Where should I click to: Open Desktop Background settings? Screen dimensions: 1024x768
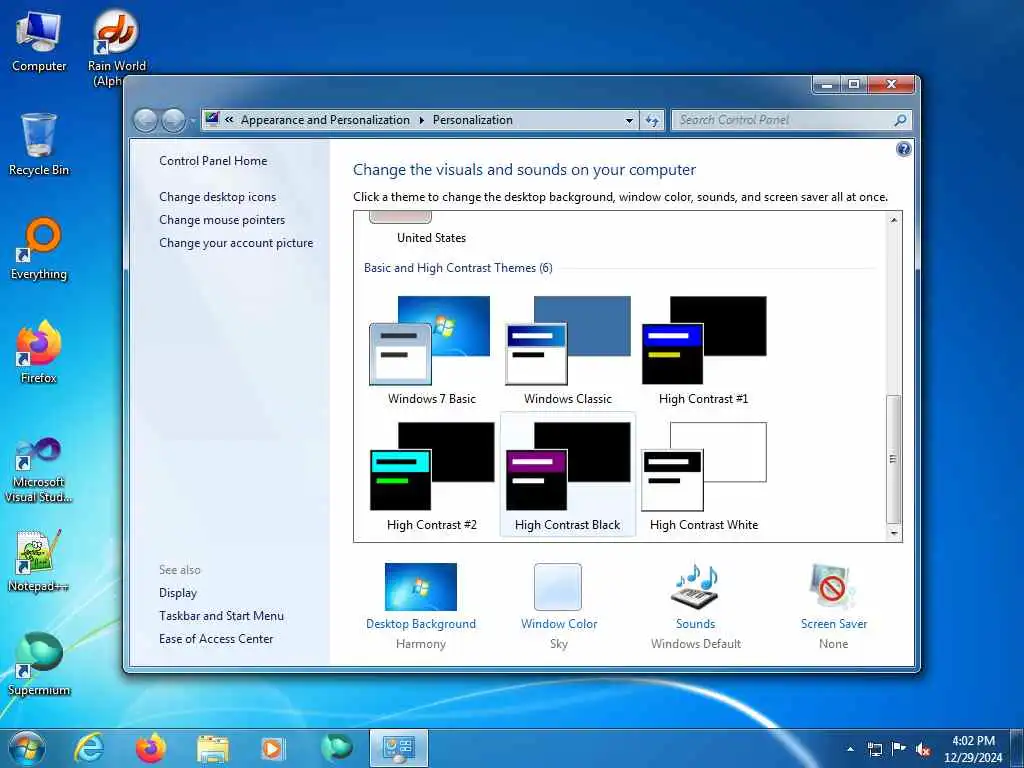tap(421, 605)
